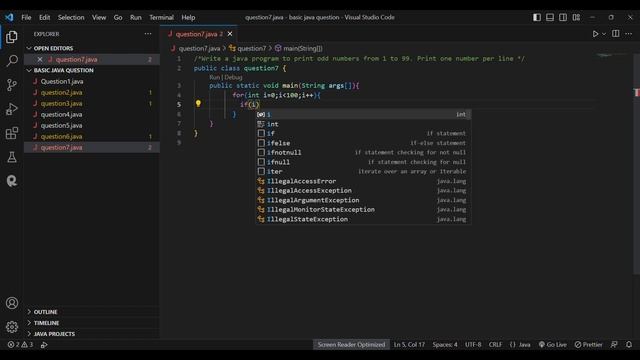Toggle Primary Side Bar layout icon
The image size is (640, 360).
tap(537, 17)
